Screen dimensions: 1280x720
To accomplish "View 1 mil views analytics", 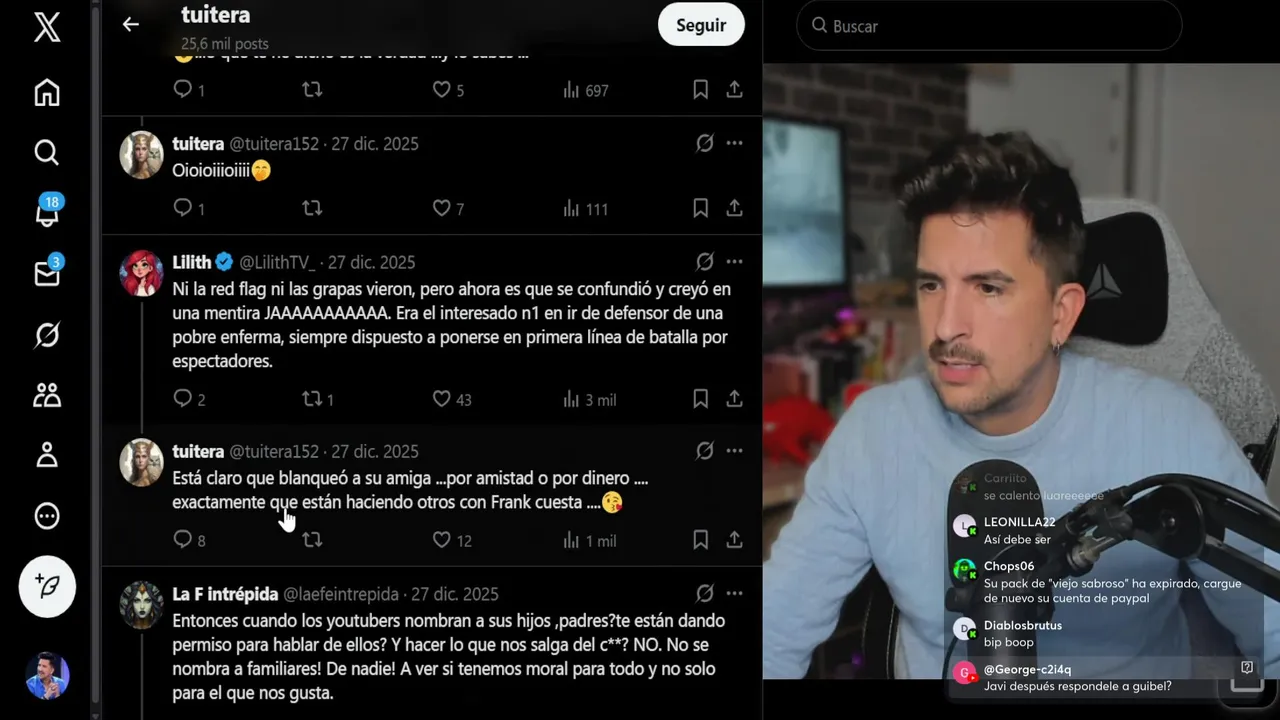I will click(x=589, y=540).
